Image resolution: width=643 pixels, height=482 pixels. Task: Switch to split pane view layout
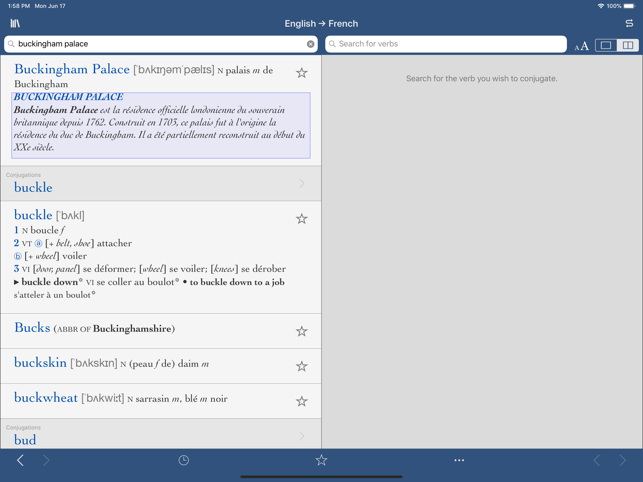[x=627, y=45]
